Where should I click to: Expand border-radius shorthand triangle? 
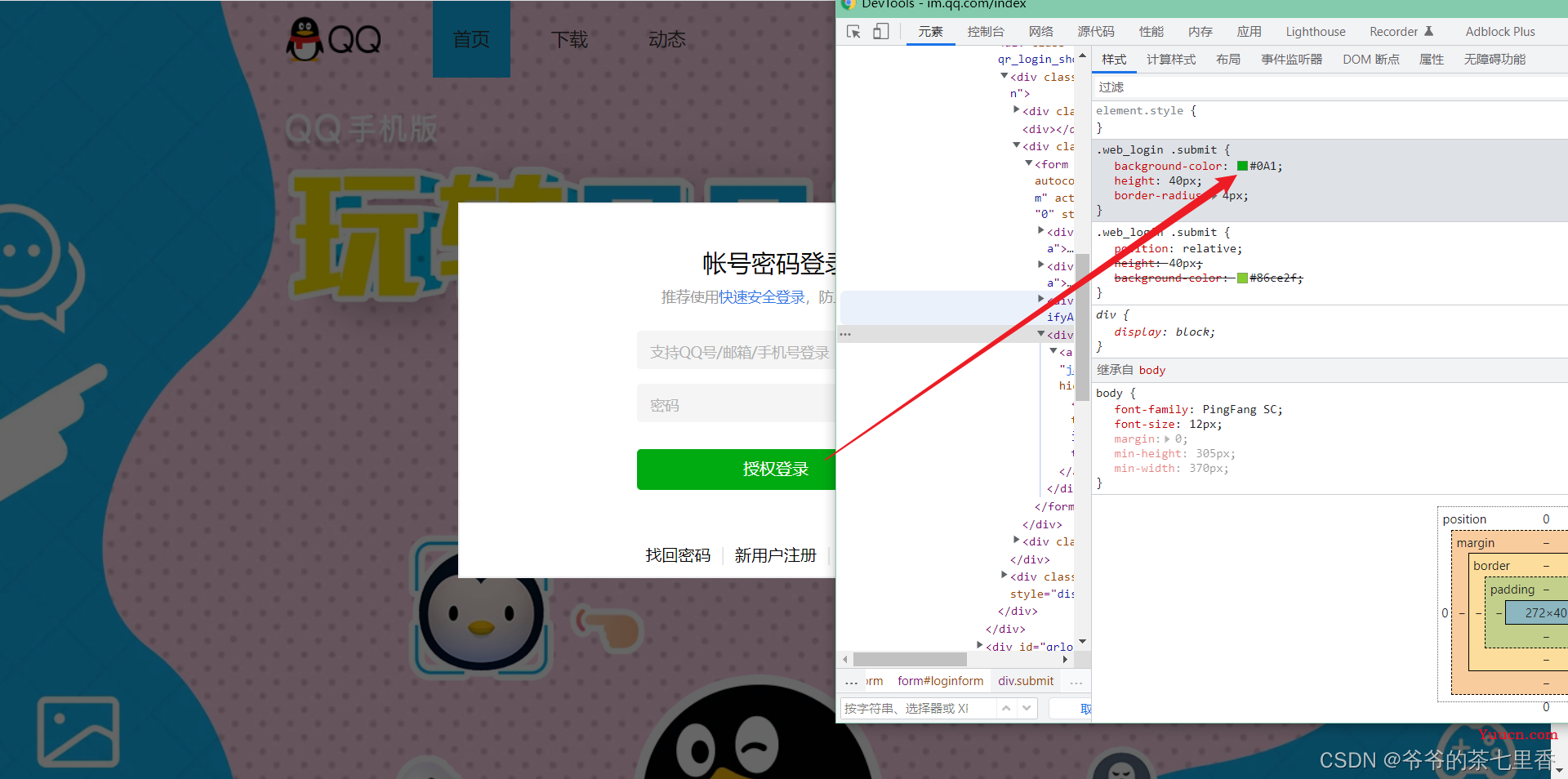pos(1214,196)
